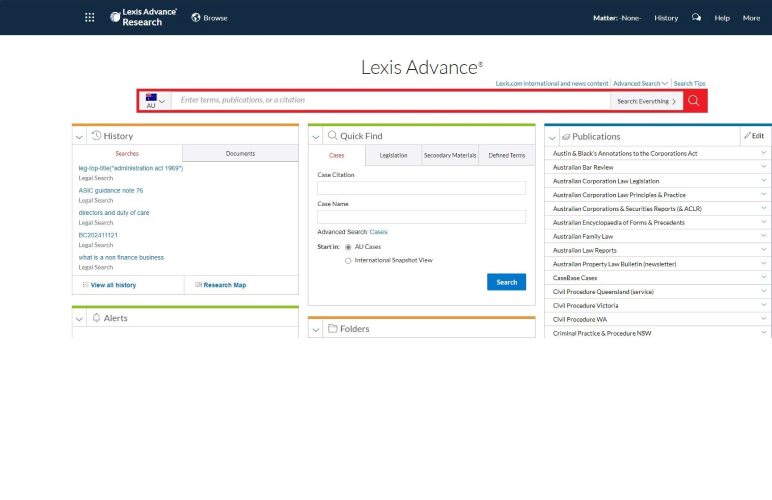
Task: Click the Lexis Advance Research logo
Action: point(143,17)
